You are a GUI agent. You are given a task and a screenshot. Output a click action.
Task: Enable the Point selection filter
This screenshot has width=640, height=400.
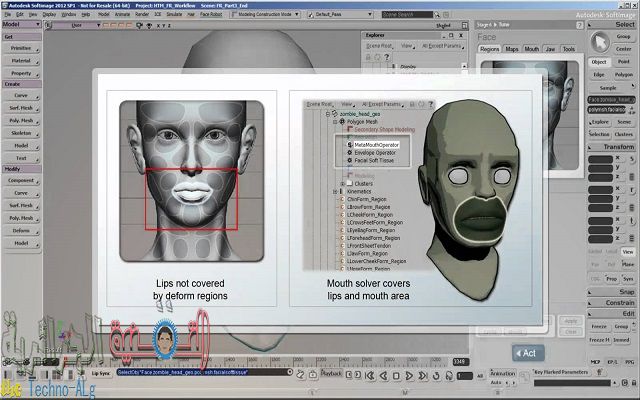[x=623, y=62]
